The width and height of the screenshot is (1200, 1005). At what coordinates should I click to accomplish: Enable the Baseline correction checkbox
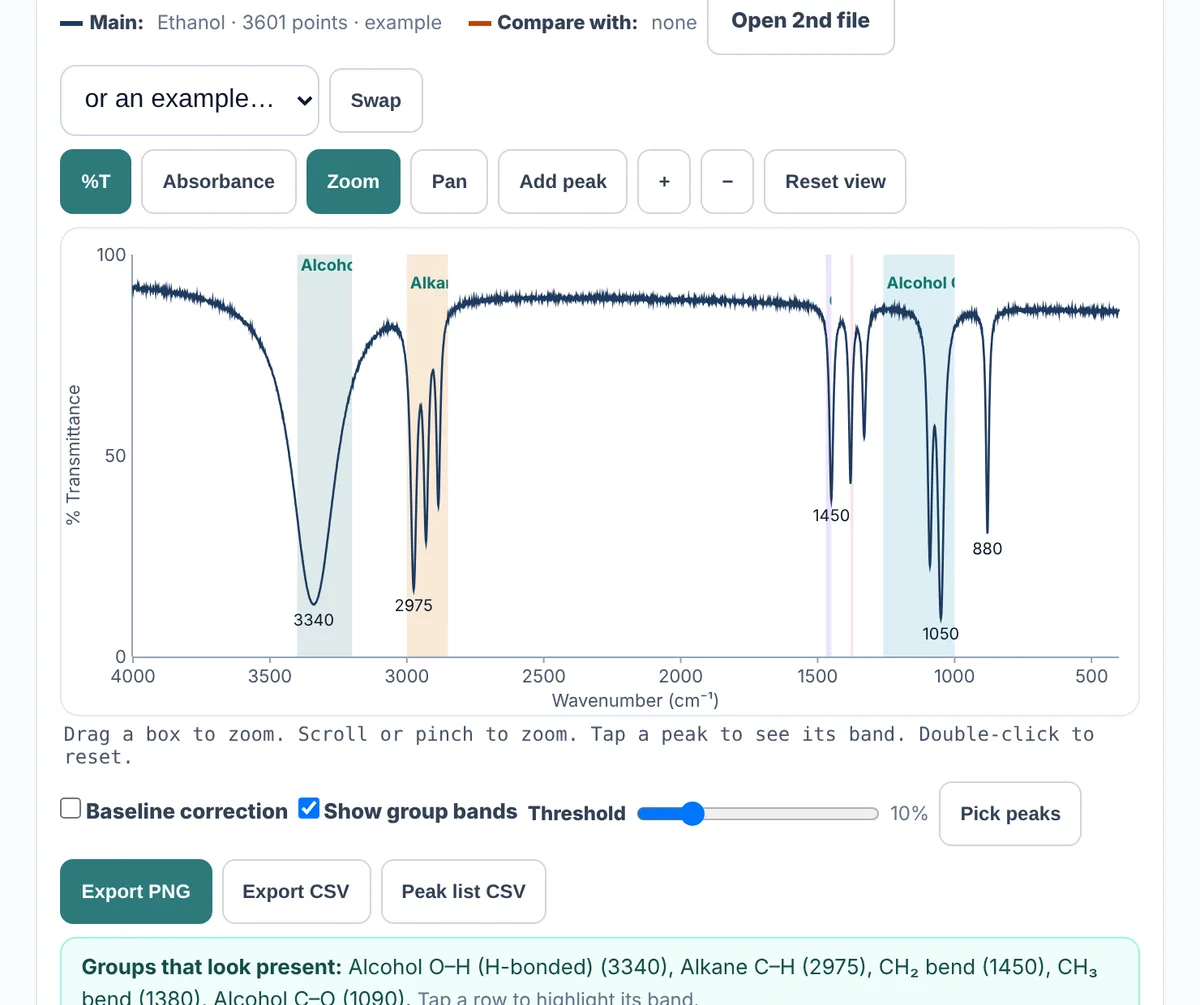click(x=71, y=809)
